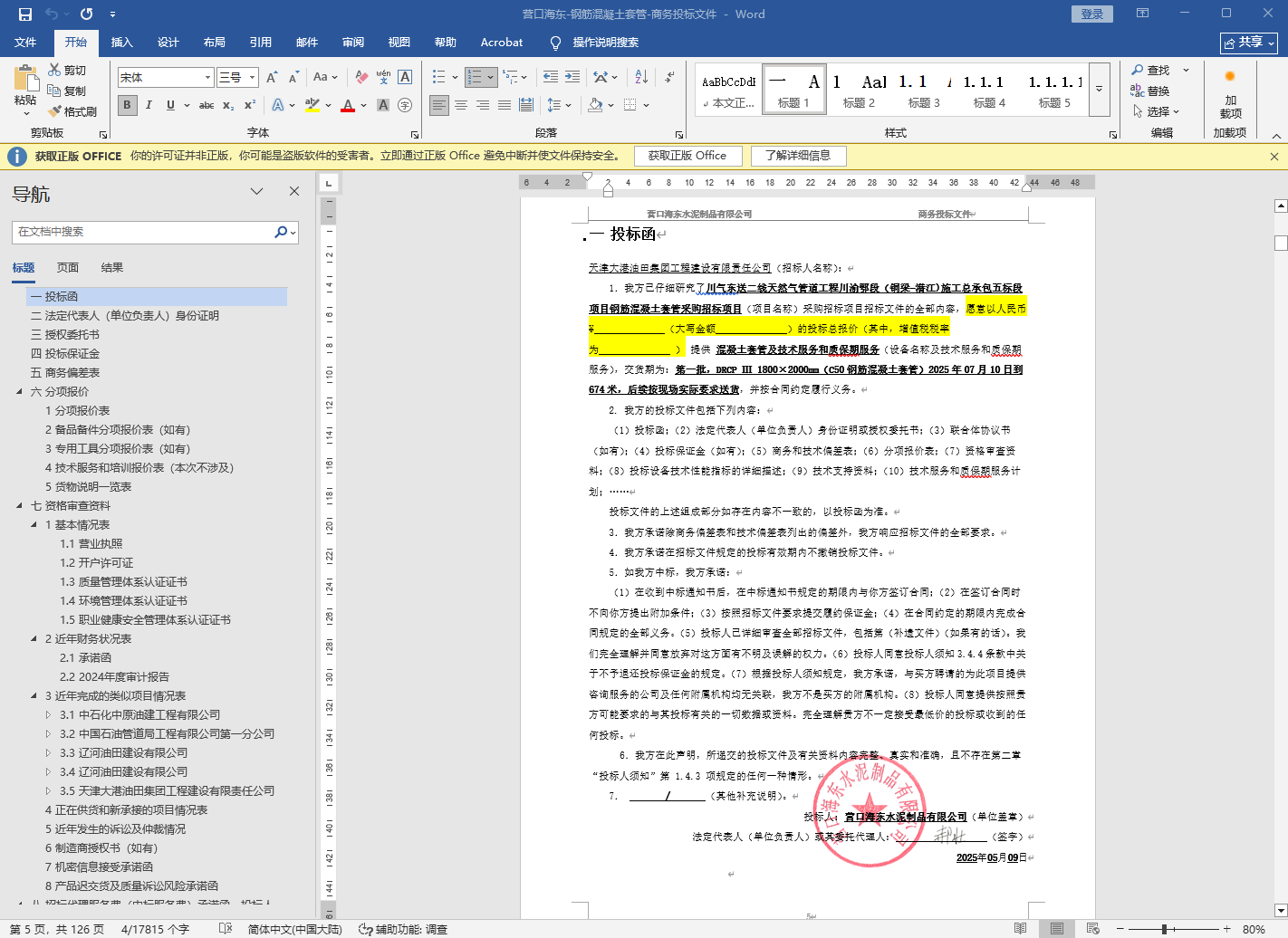
Task: Toggle left alignment for the paragraph
Action: click(439, 105)
